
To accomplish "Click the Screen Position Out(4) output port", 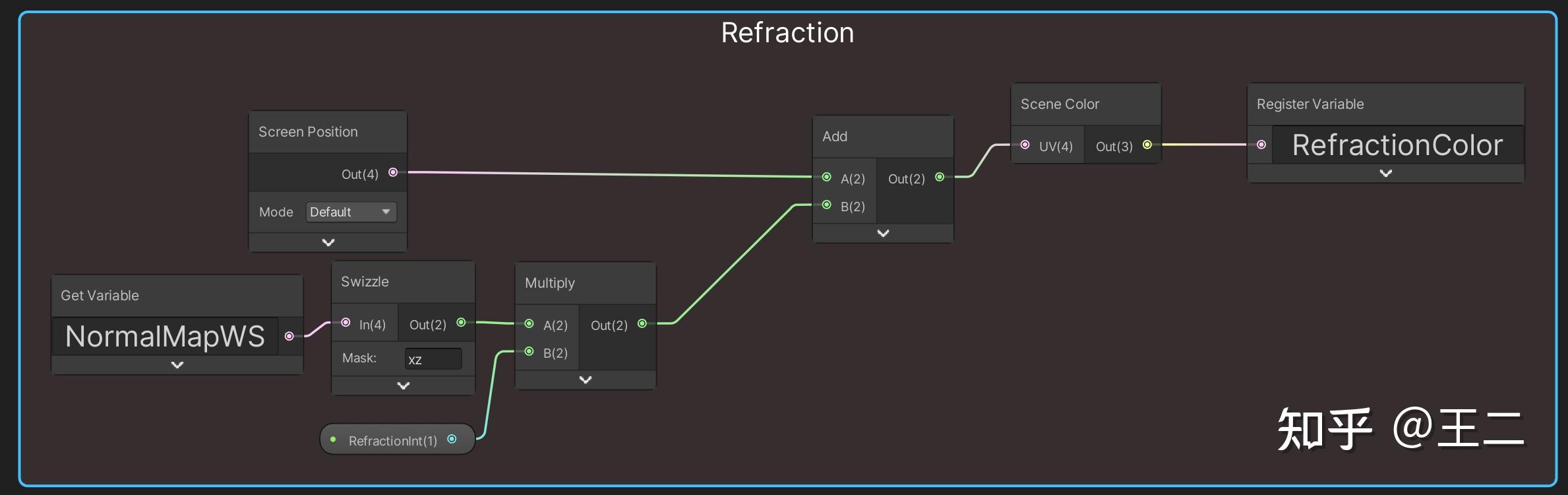I will pos(393,172).
